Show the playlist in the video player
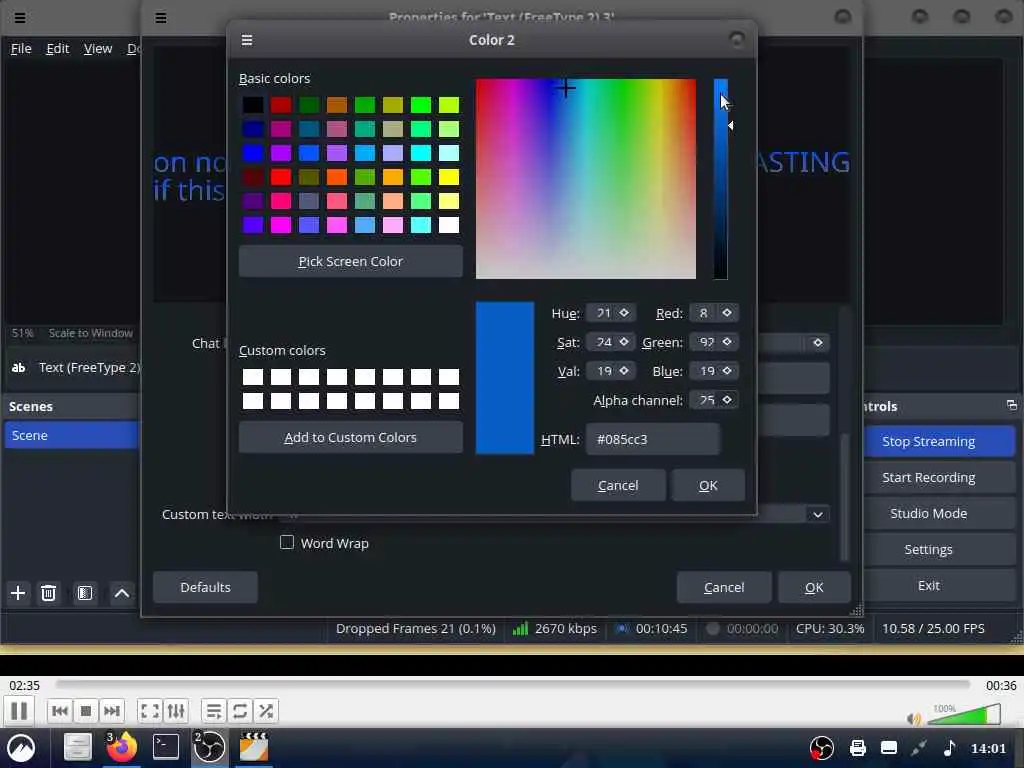The width and height of the screenshot is (1024, 768). (x=214, y=711)
